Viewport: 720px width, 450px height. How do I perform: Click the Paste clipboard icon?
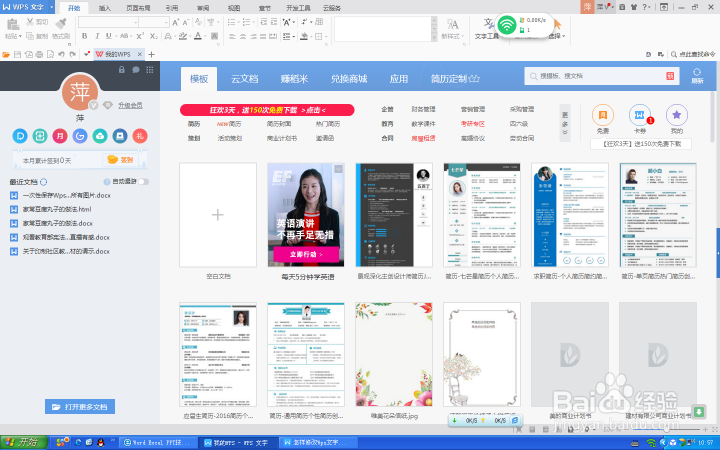(x=13, y=24)
